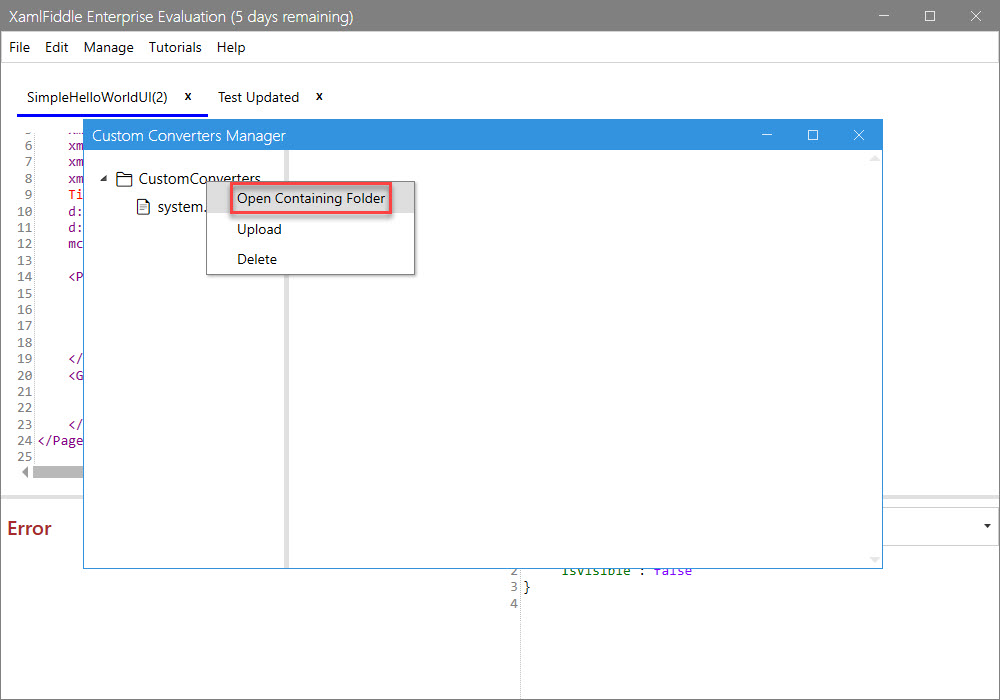Switch to the Test Updated tab
1000x700 pixels.
(258, 97)
